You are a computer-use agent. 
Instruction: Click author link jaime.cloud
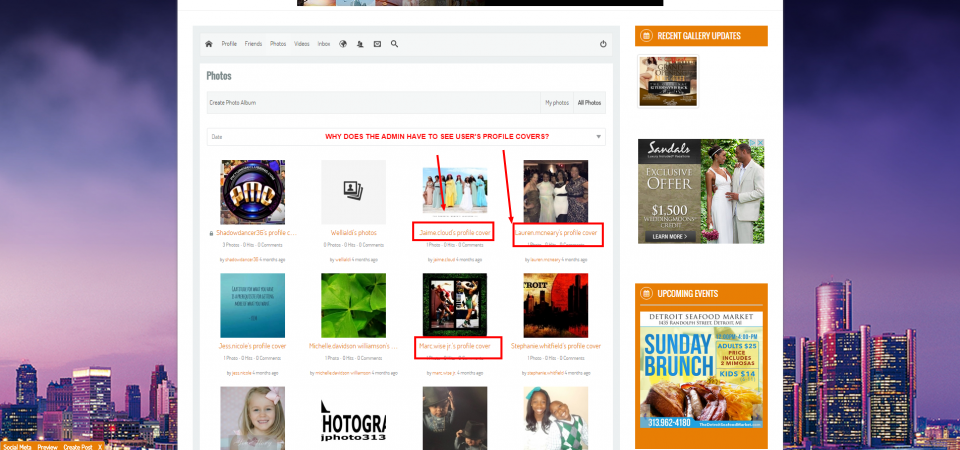click(x=444, y=260)
